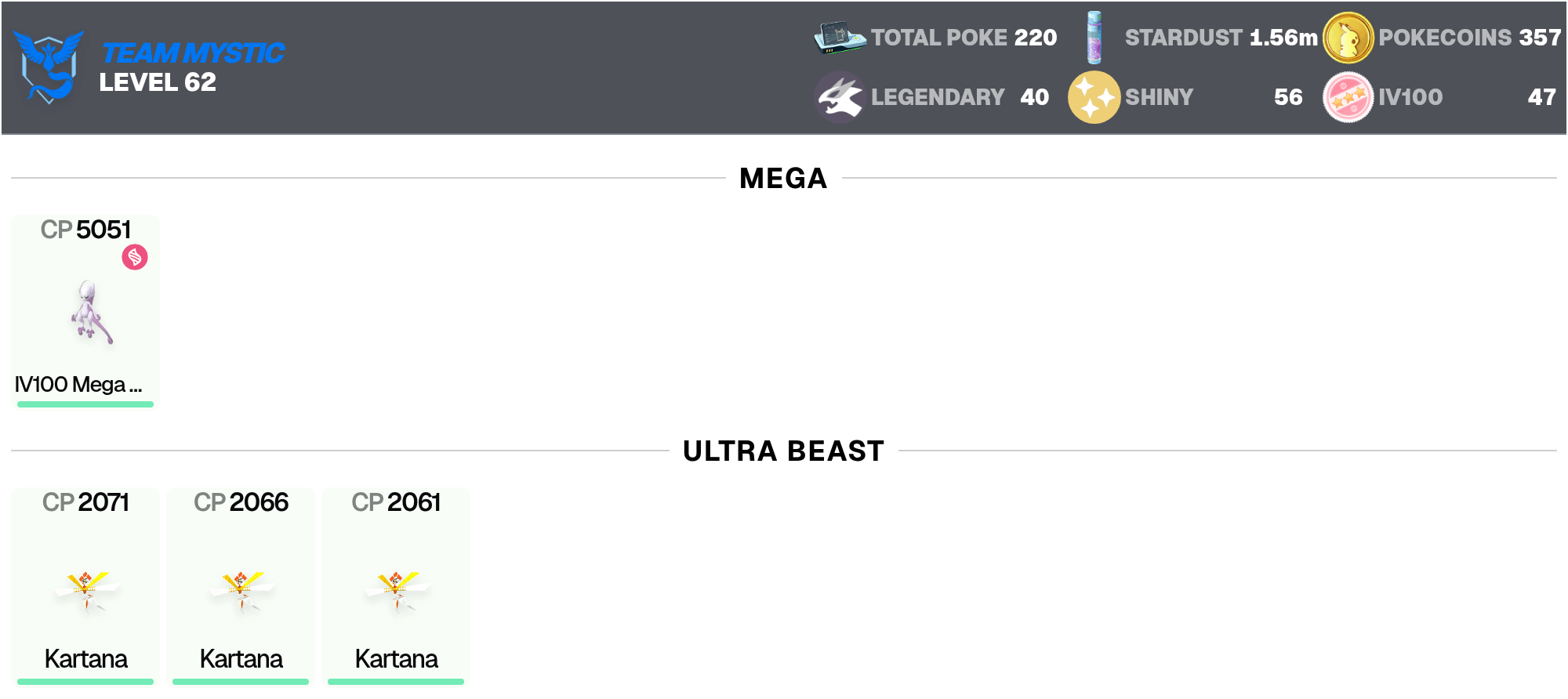1568x699 pixels.
Task: Click the Pokecoins gold coin icon
Action: point(1348,38)
